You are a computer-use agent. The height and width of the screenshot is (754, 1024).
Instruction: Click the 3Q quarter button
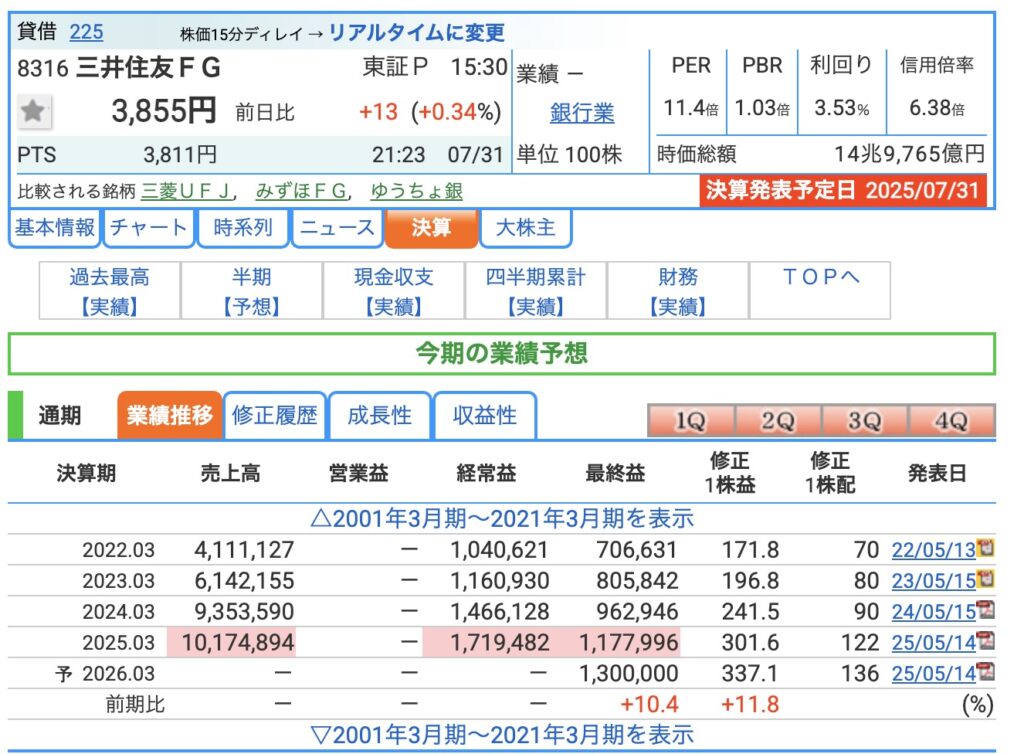[x=865, y=420]
